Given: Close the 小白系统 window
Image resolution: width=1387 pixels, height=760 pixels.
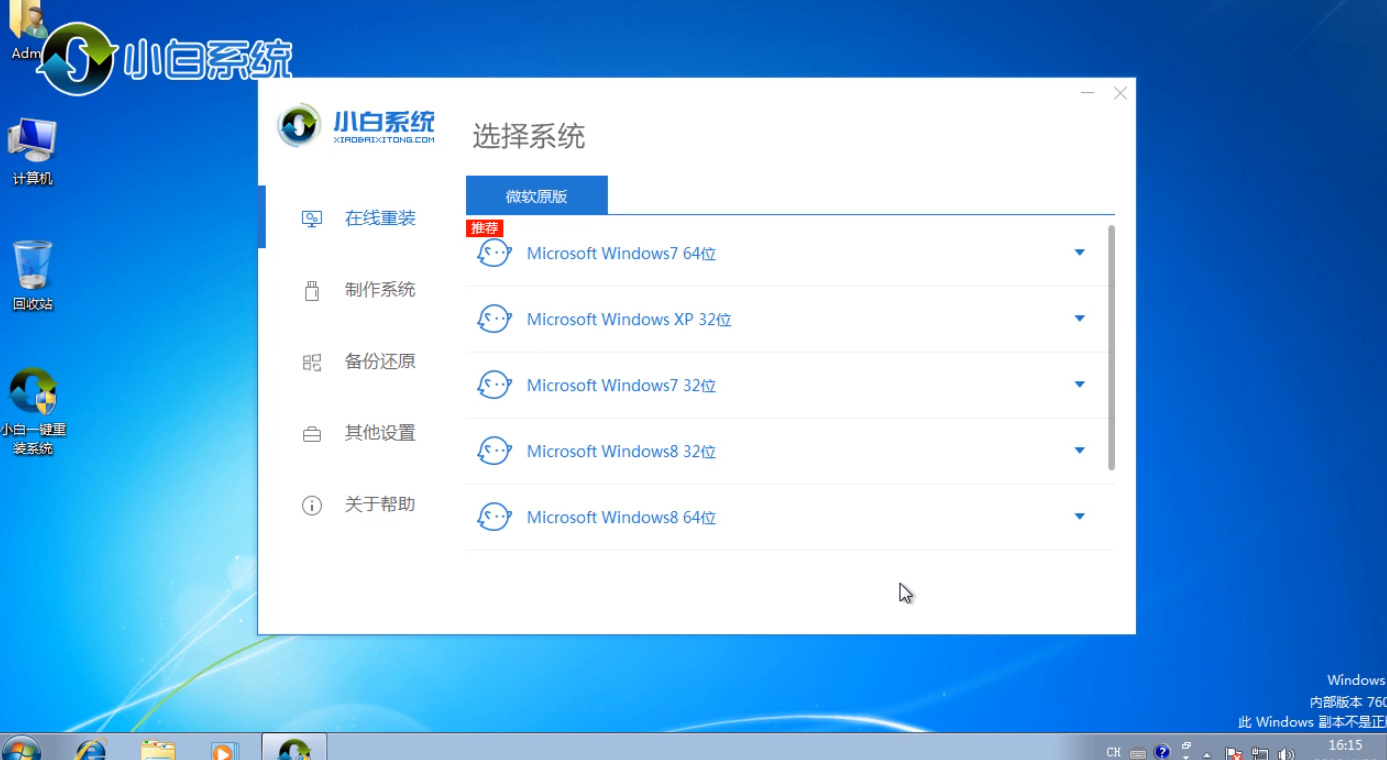Looking at the screenshot, I should point(1120,93).
